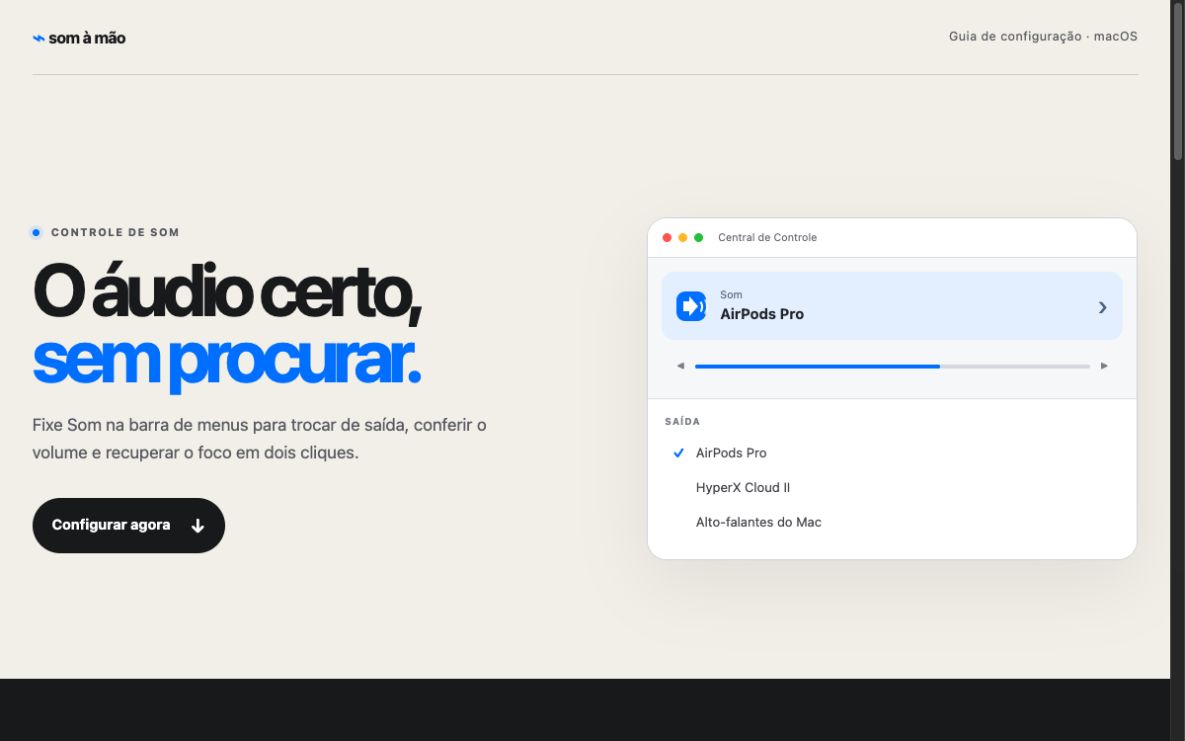Click the blue checkmark next to AirPods Pro
1185x741 pixels.
pos(679,453)
